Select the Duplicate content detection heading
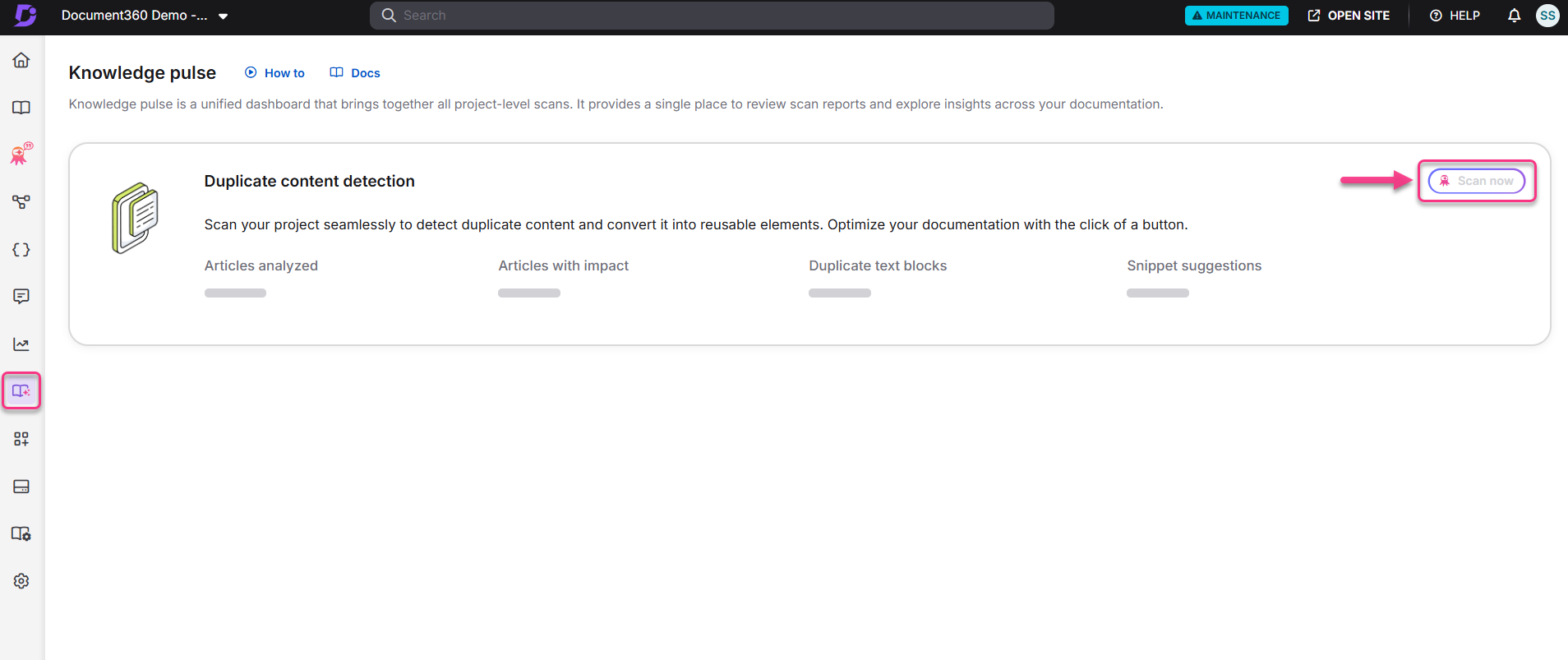Viewport: 1568px width, 660px height. click(x=310, y=181)
